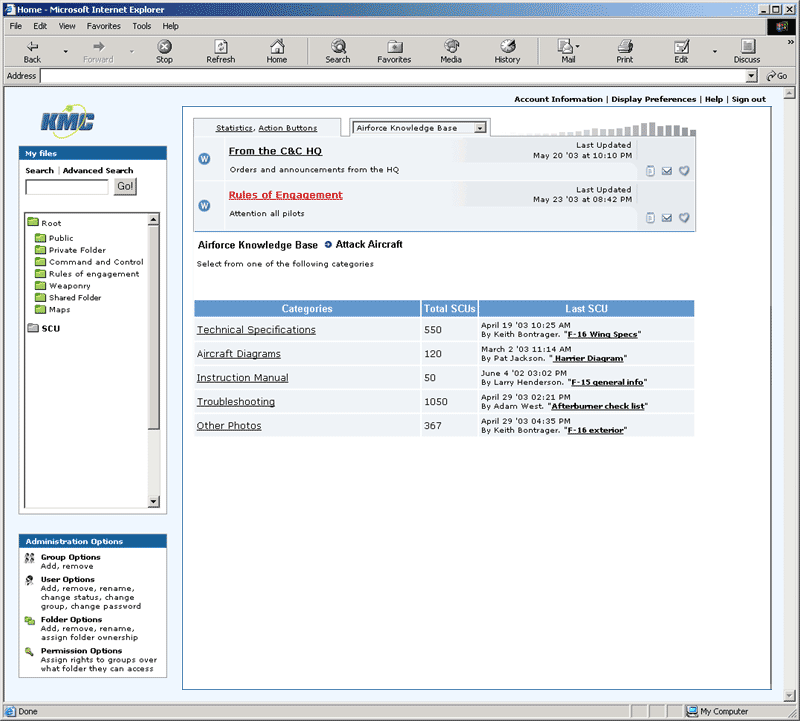The width and height of the screenshot is (800, 721).
Task: Click the W icon beside Rules of Engagement
Action: [x=205, y=206]
